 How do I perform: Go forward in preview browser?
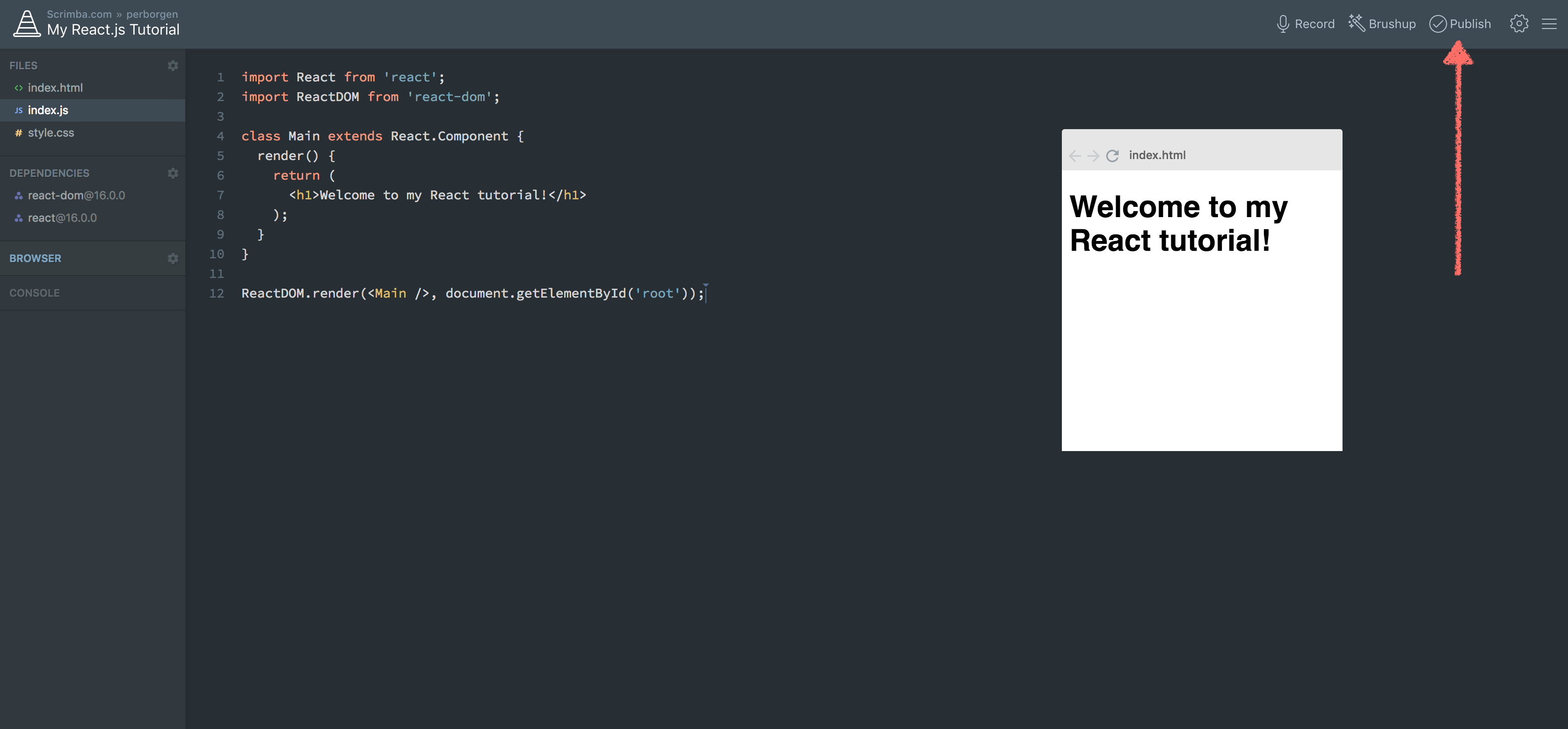1093,156
